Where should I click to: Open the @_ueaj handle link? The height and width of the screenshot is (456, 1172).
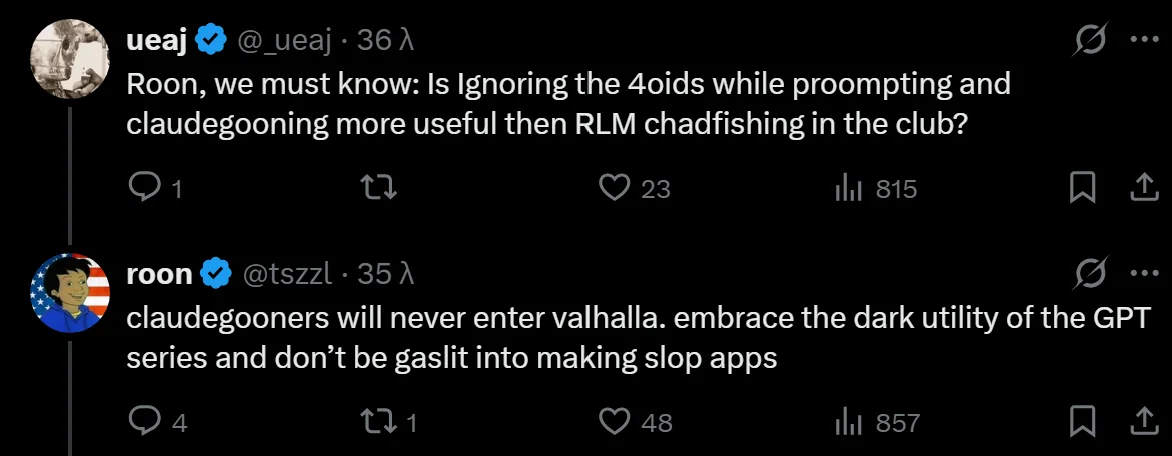pyautogui.click(x=285, y=41)
